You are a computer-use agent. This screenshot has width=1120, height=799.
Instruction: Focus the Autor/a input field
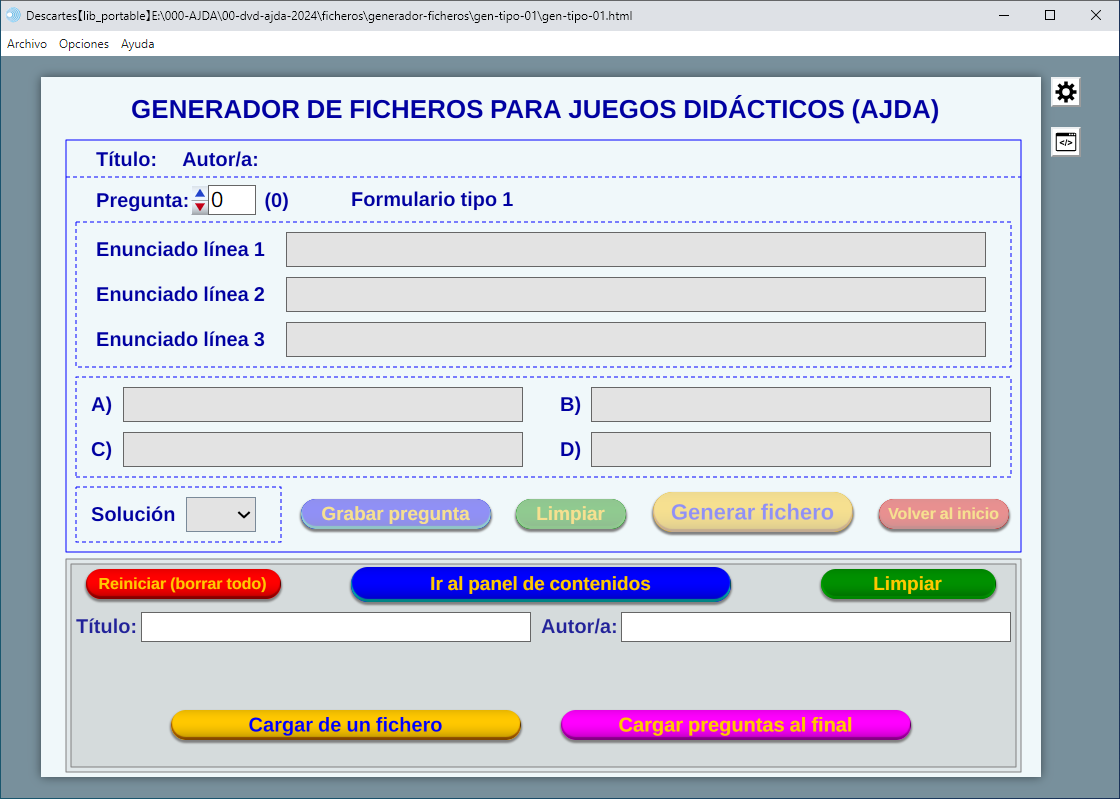[815, 627]
